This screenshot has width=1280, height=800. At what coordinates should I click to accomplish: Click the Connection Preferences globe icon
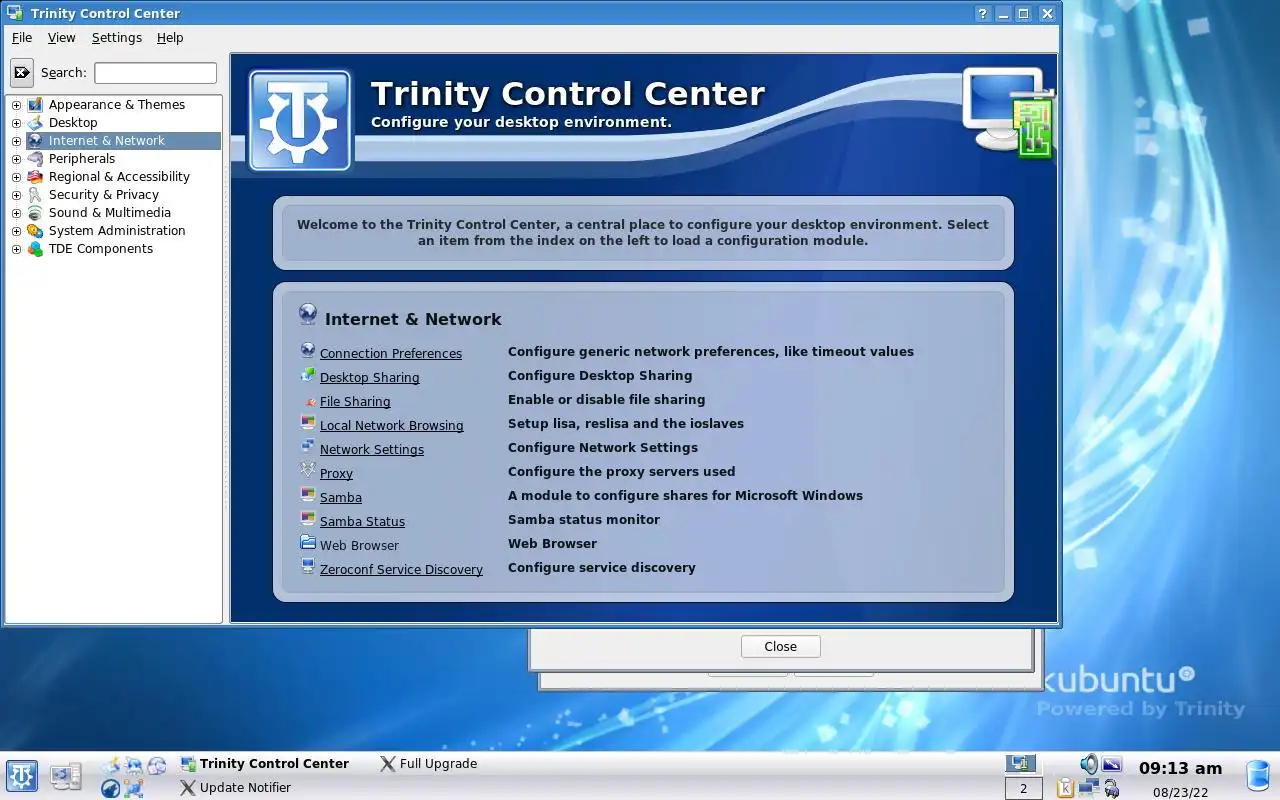click(x=308, y=351)
